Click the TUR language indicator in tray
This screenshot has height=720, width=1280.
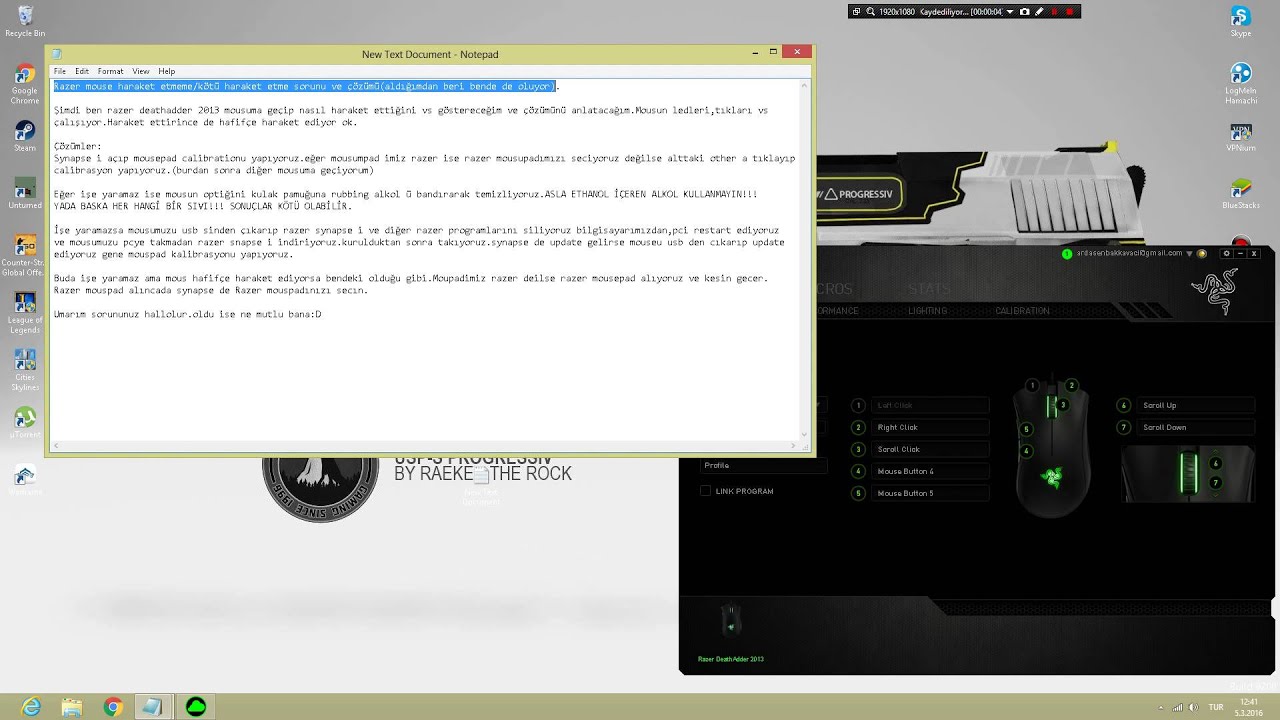1216,707
